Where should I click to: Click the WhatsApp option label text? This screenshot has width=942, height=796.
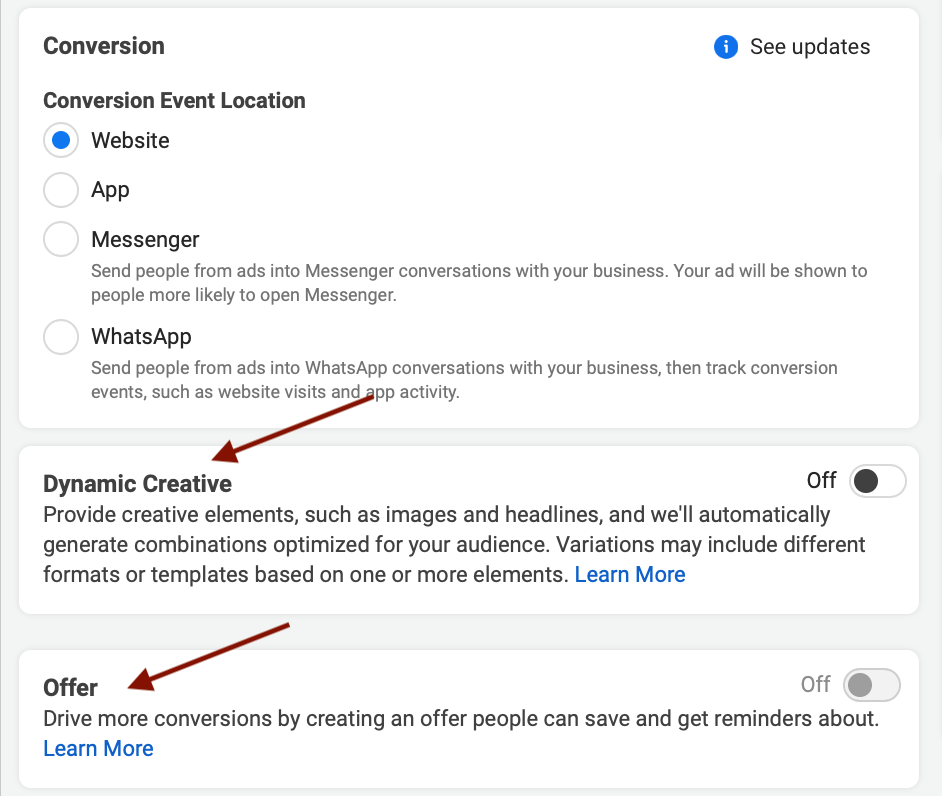tap(141, 337)
